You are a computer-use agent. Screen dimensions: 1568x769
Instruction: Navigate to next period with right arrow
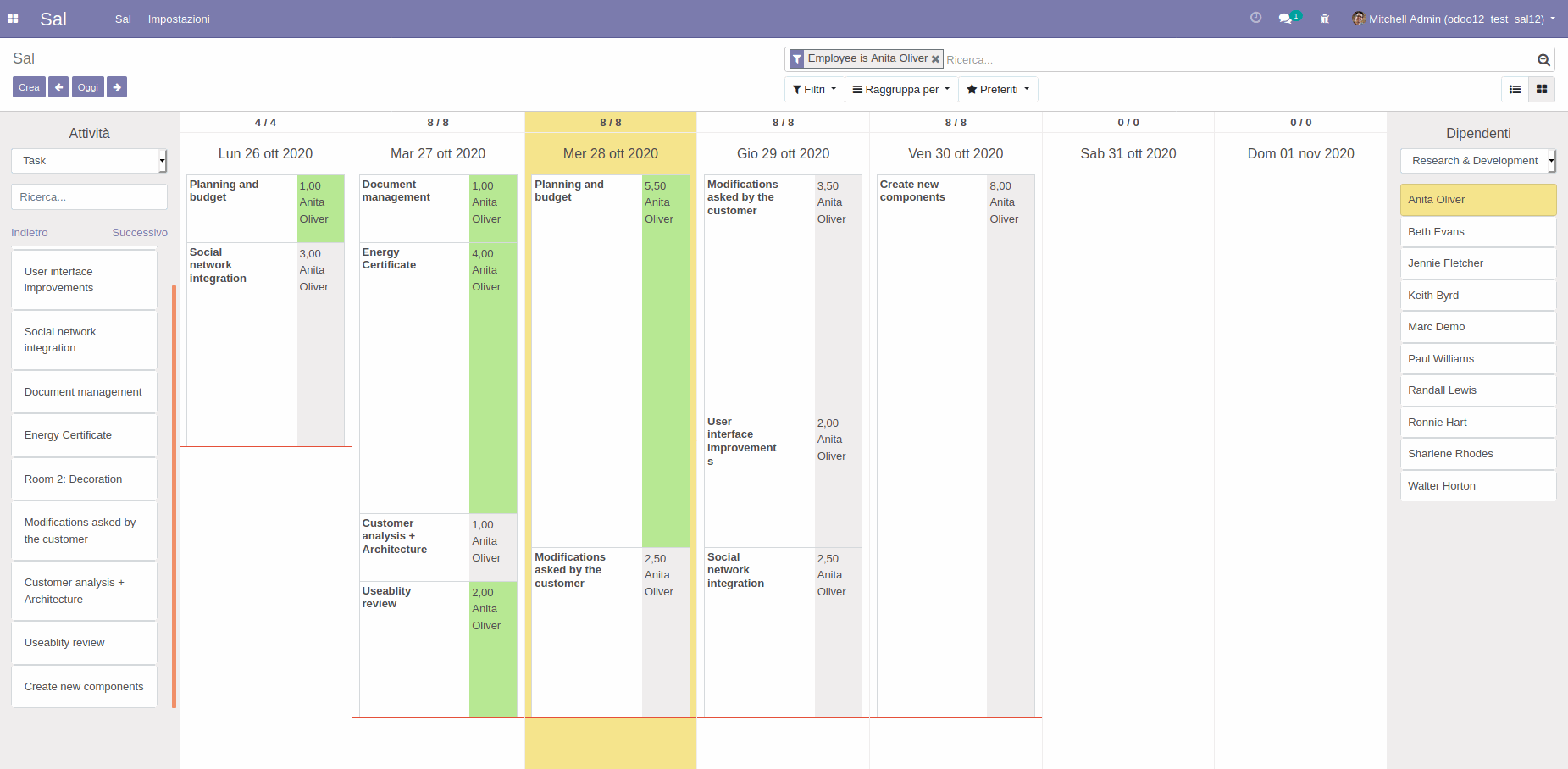pyautogui.click(x=116, y=86)
